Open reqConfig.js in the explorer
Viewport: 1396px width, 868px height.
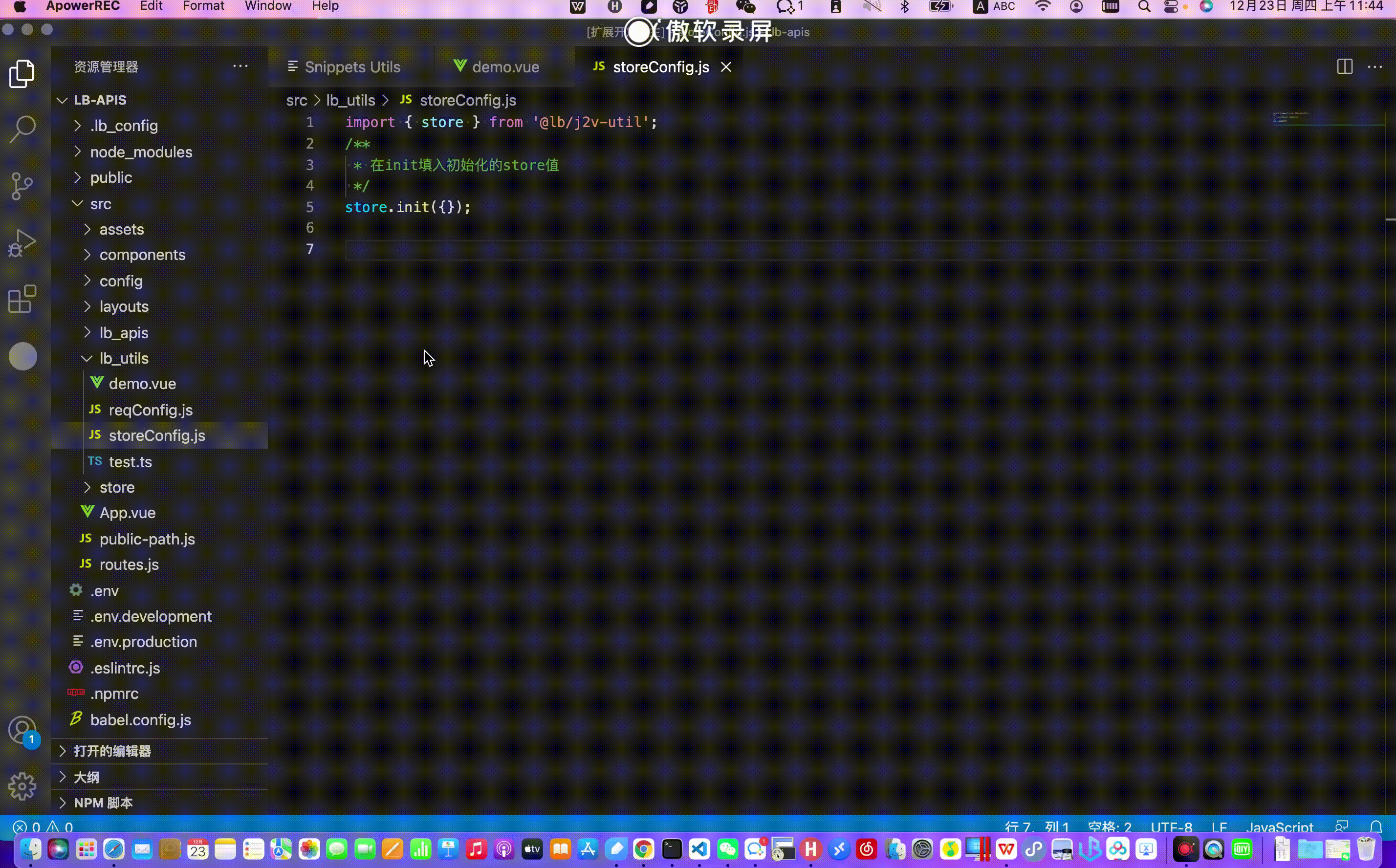151,410
